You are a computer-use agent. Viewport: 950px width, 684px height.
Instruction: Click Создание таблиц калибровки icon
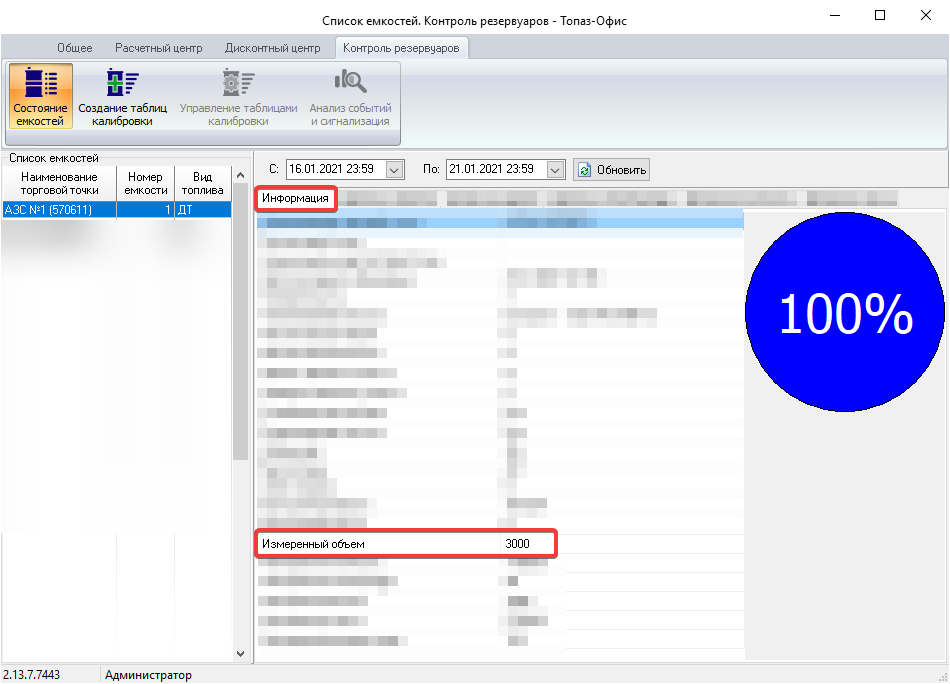click(122, 95)
